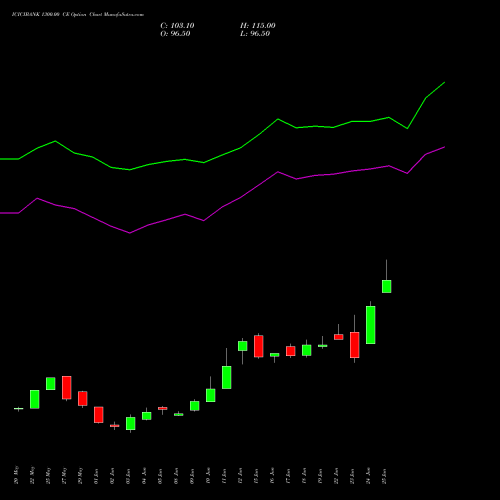Image resolution: width=500 pixels, height=500 pixels.
Task: Click the 11 Jun date label
Action: click(x=225, y=476)
